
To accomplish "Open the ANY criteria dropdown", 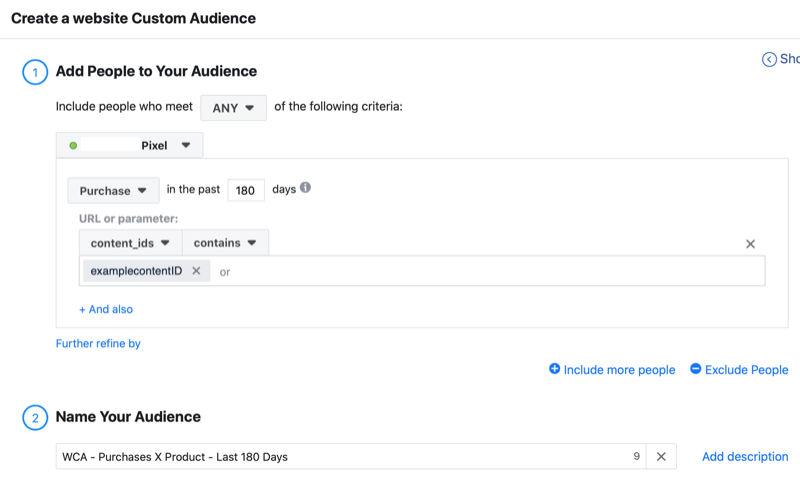I will [233, 107].
